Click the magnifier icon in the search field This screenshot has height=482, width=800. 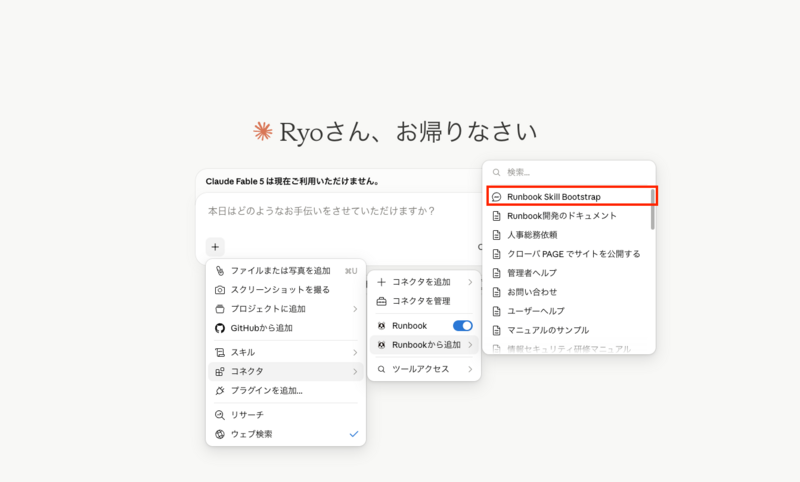pos(496,172)
